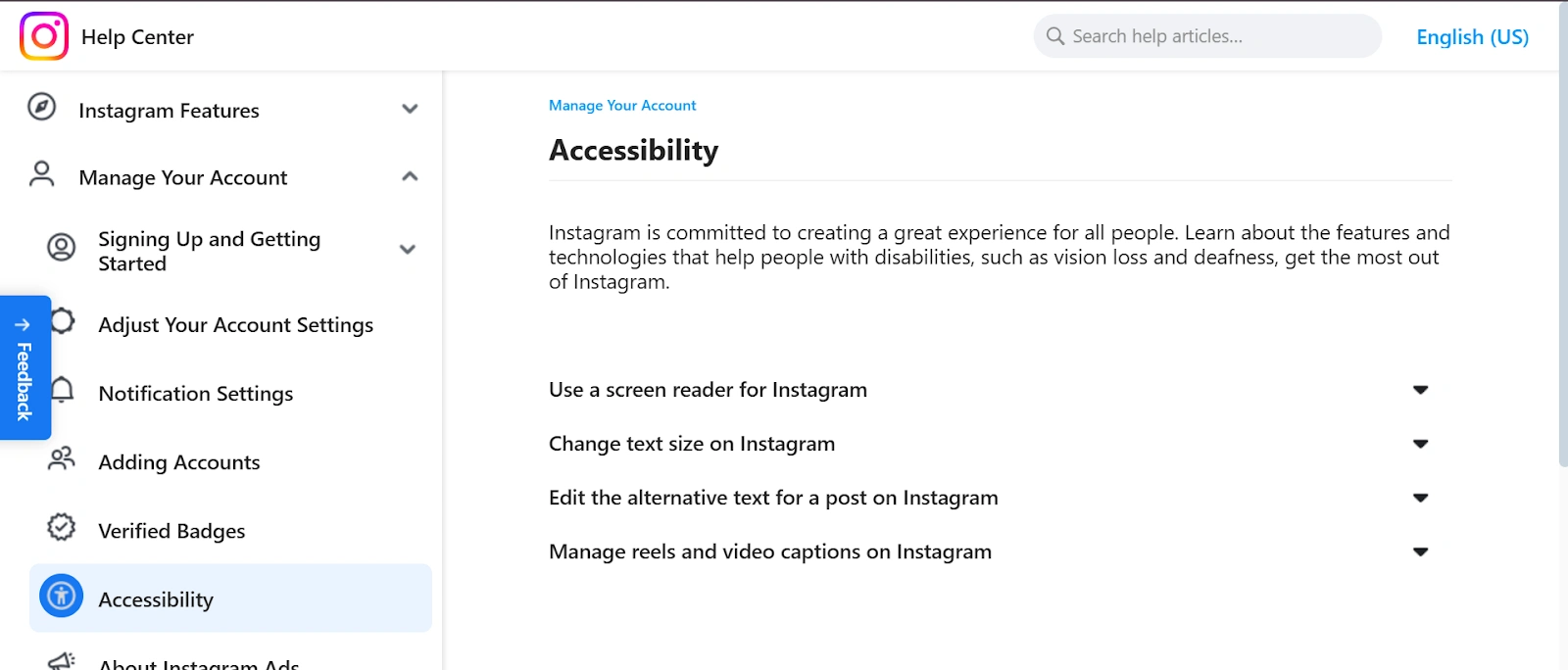The height and width of the screenshot is (670, 1568).
Task: Click the blue Accessibility figure icon
Action: 61,596
